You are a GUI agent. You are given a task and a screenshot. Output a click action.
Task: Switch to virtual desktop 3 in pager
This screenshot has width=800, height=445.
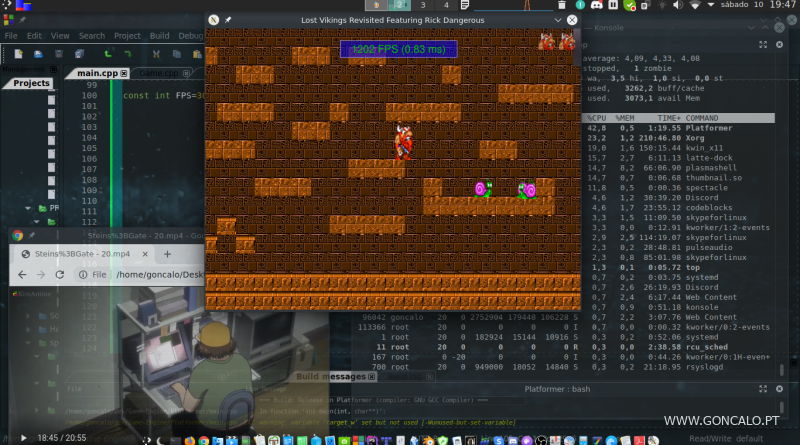click(x=422, y=5)
